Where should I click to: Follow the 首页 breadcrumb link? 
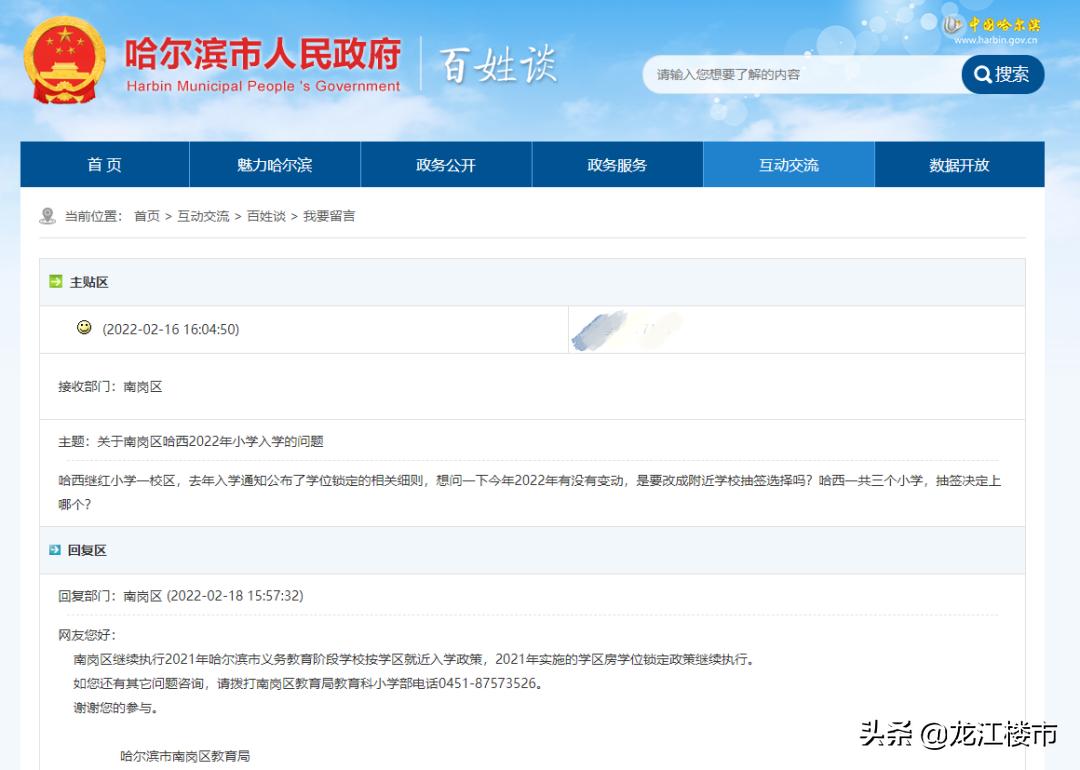coord(146,215)
